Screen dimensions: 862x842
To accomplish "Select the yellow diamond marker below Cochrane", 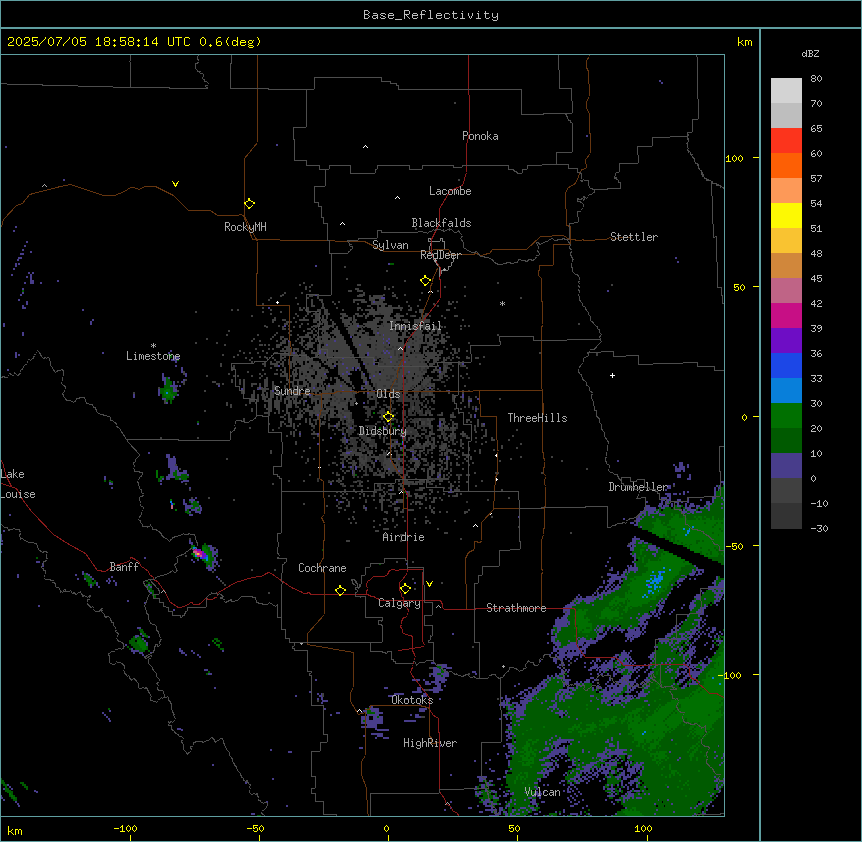I will (340, 590).
